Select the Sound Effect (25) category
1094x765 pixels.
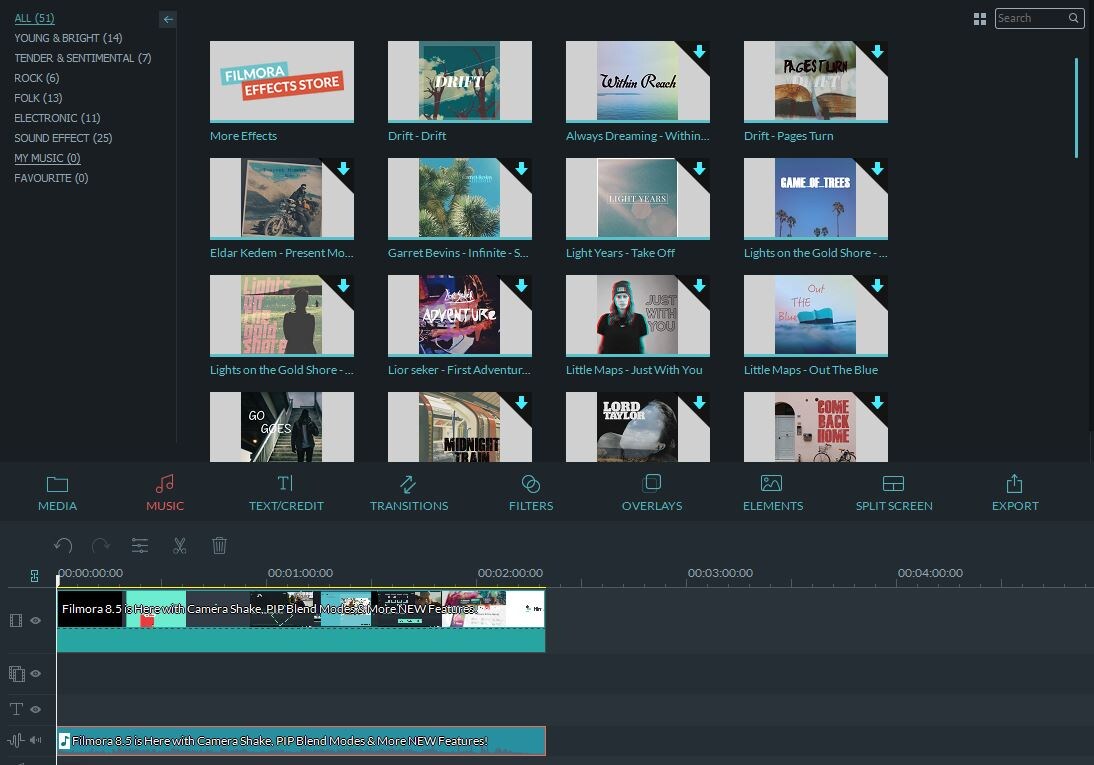click(63, 138)
